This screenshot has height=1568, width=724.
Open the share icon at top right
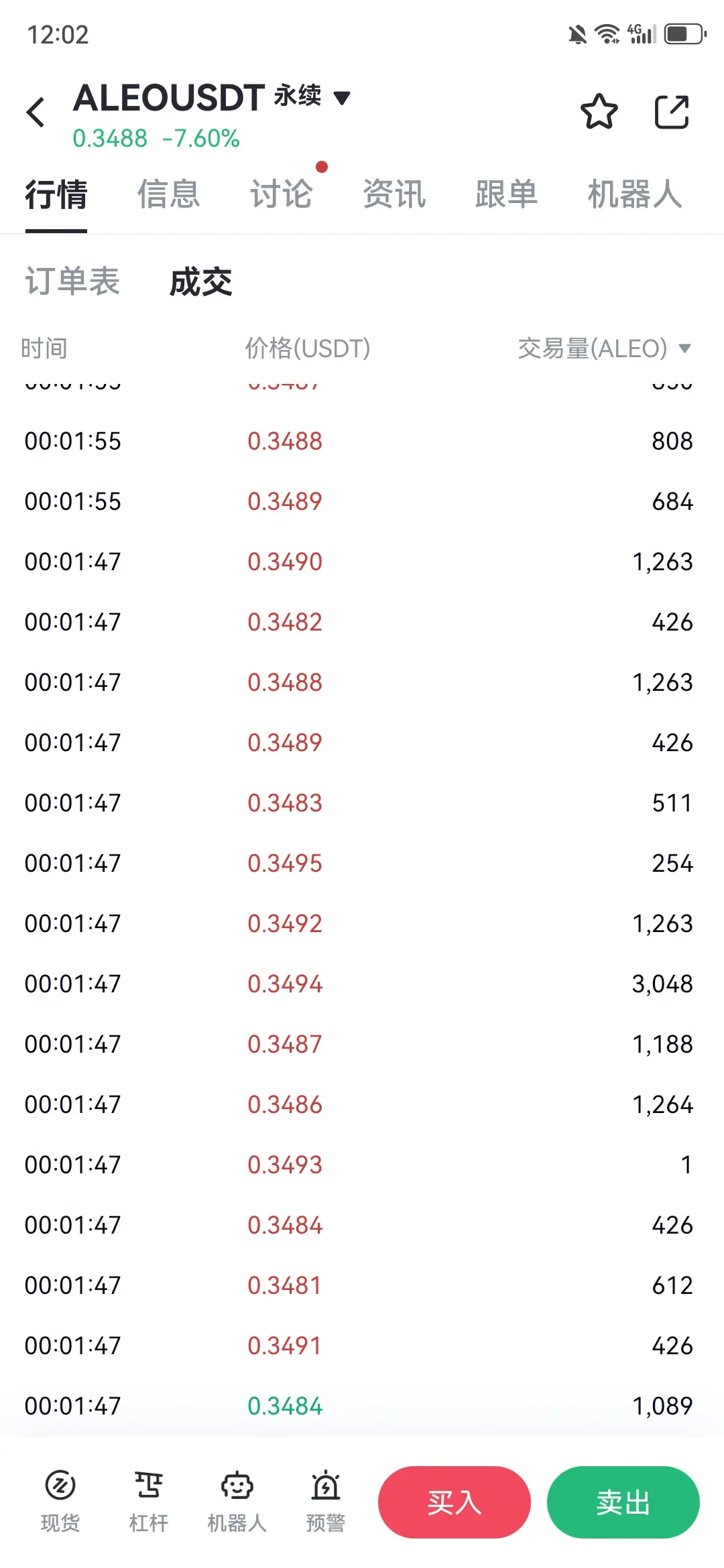[672, 111]
